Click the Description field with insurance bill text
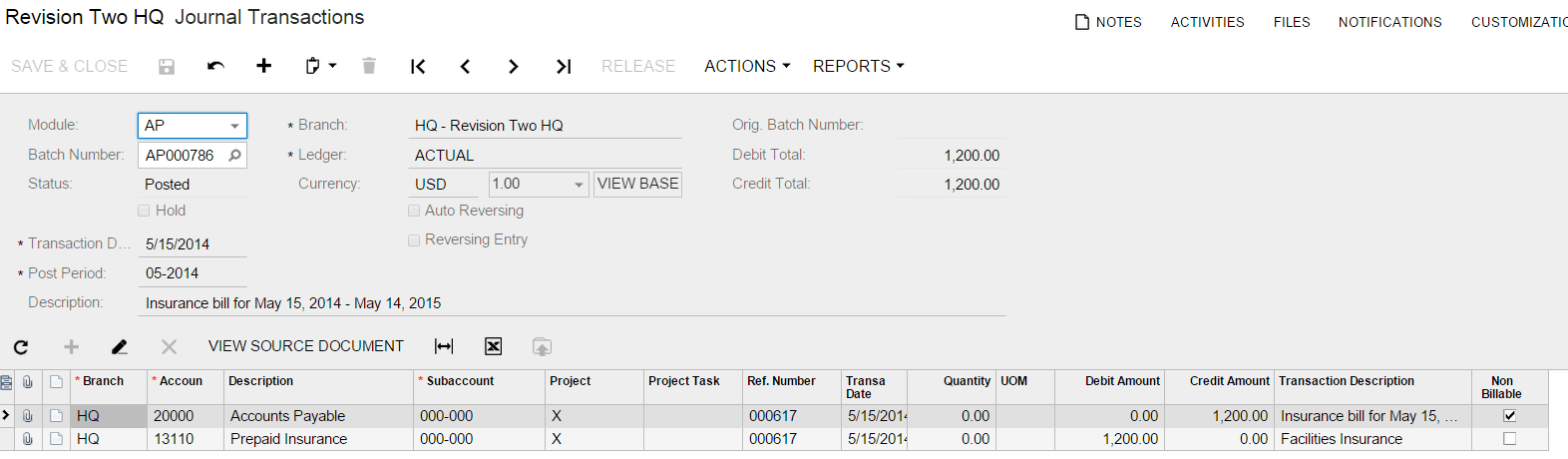The image size is (1568, 459). pos(572,303)
